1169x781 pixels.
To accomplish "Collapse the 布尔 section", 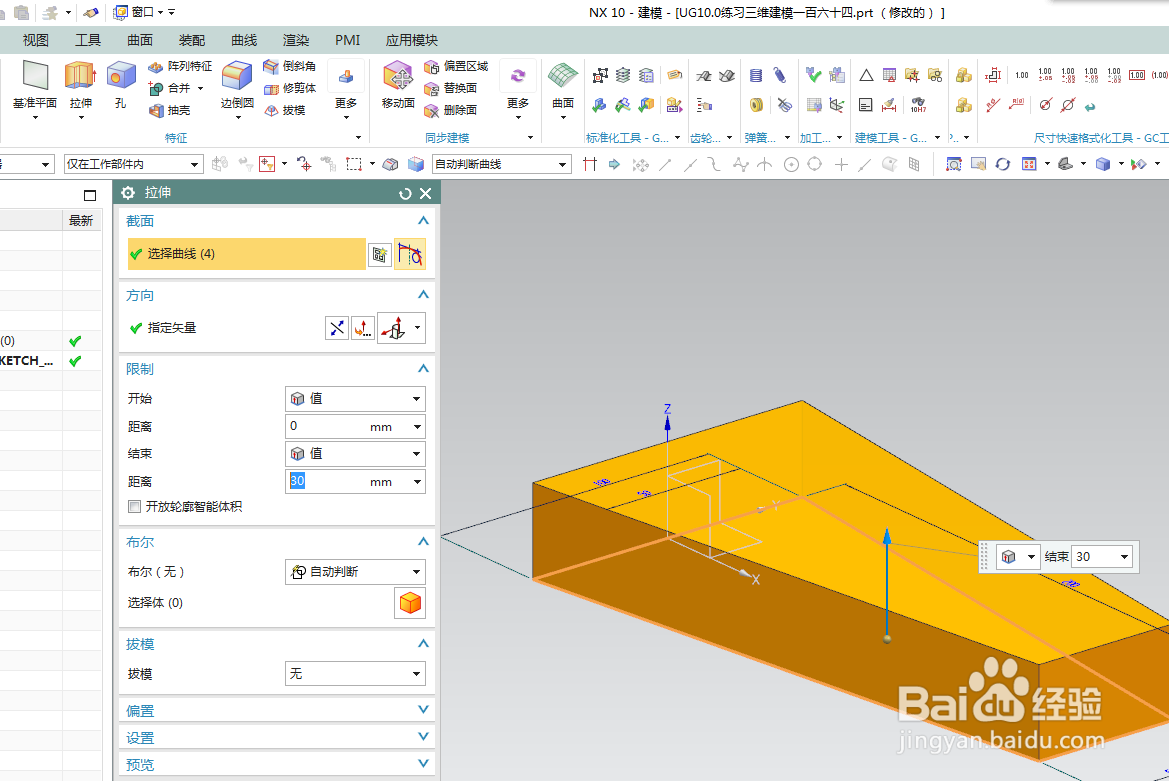I will pos(423,542).
